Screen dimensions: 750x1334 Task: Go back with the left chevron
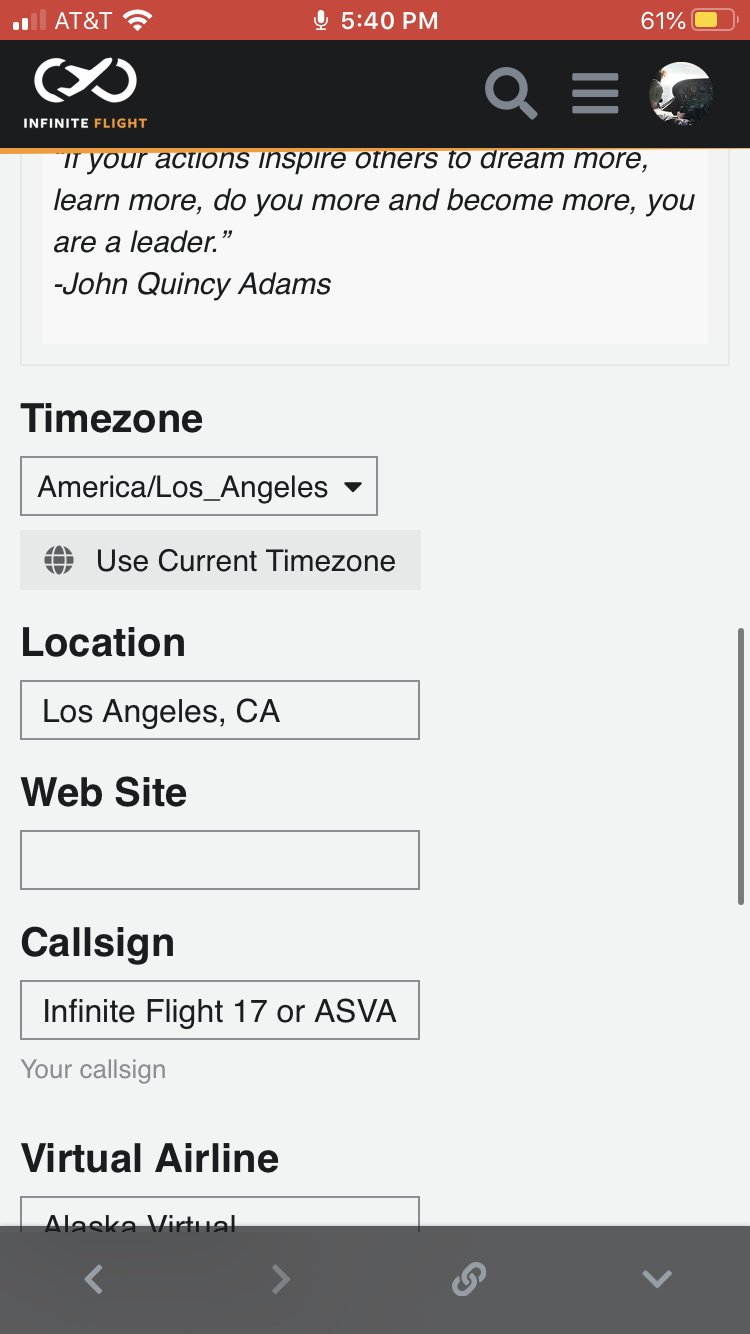pyautogui.click(x=93, y=1279)
